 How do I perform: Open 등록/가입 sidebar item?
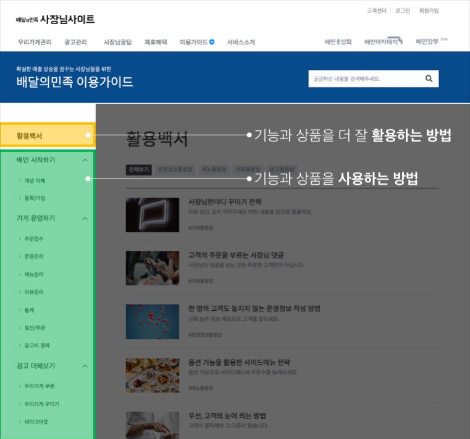tap(35, 198)
